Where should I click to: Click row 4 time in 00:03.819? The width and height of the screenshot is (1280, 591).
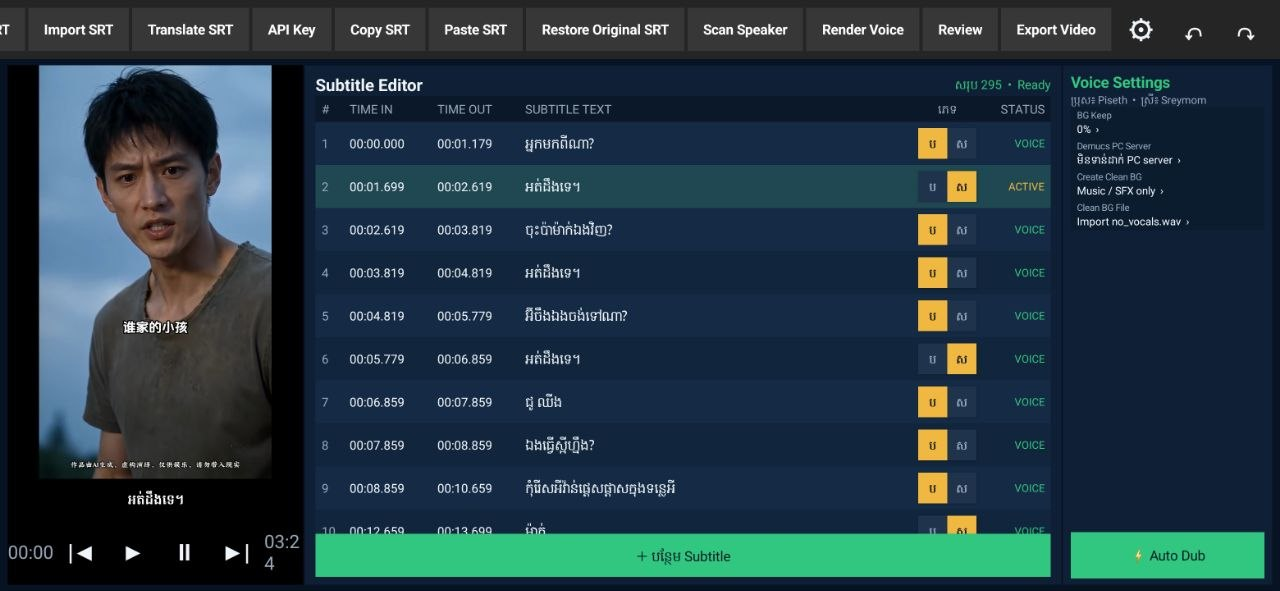tap(377, 273)
